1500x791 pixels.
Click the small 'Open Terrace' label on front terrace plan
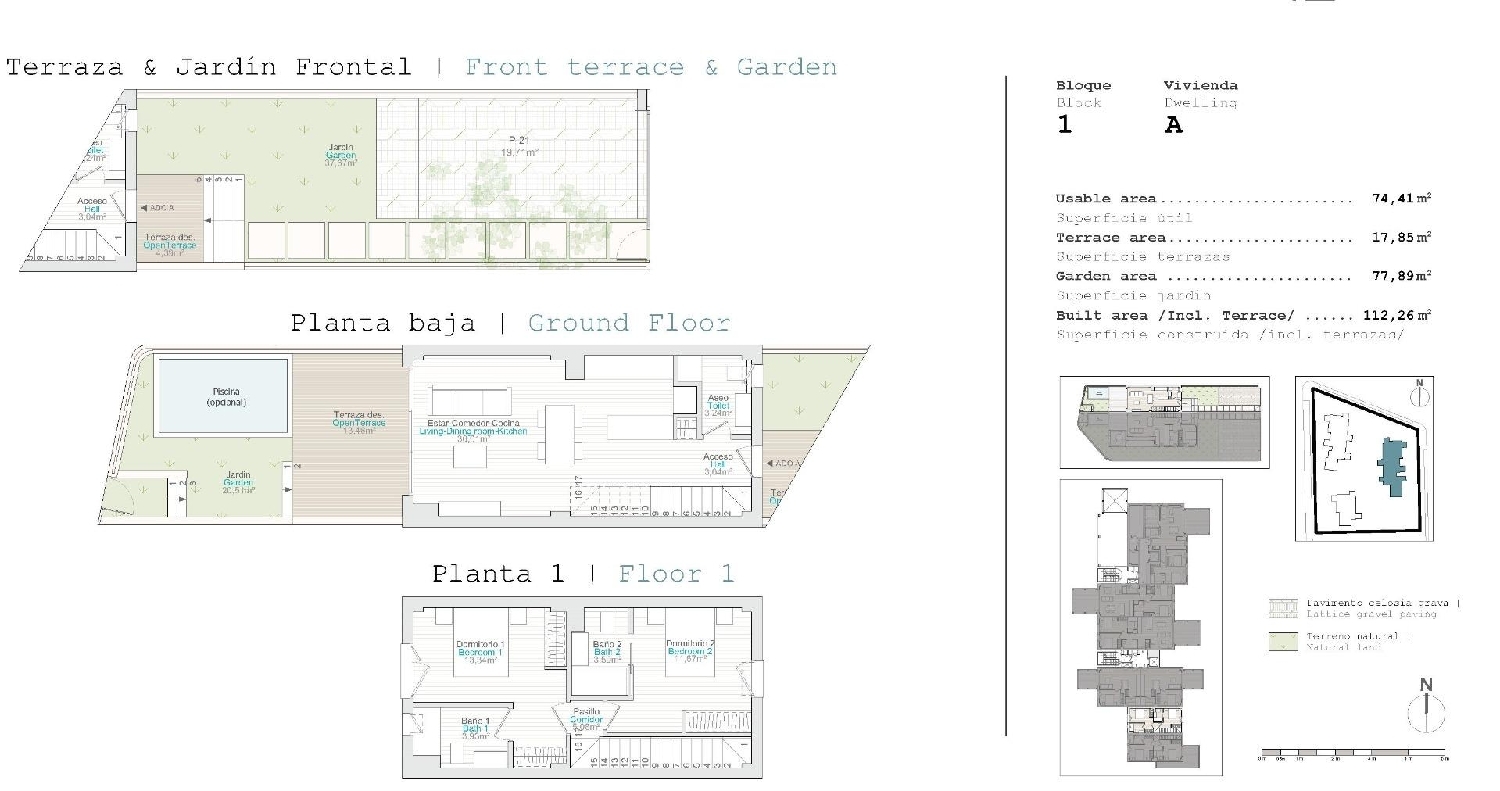(170, 245)
